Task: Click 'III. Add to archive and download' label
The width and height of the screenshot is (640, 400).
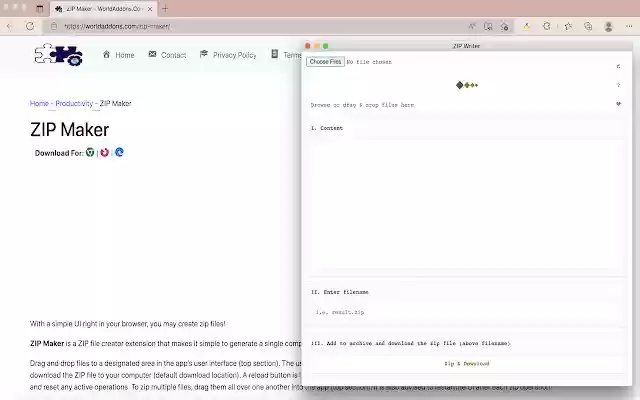Action: click(411, 343)
